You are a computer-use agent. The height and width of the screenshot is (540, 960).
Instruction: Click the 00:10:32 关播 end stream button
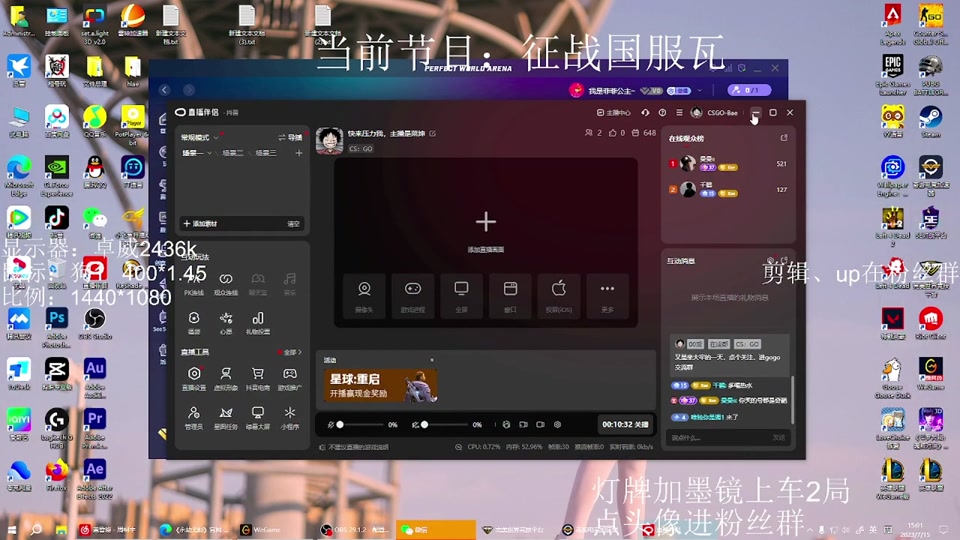624,424
